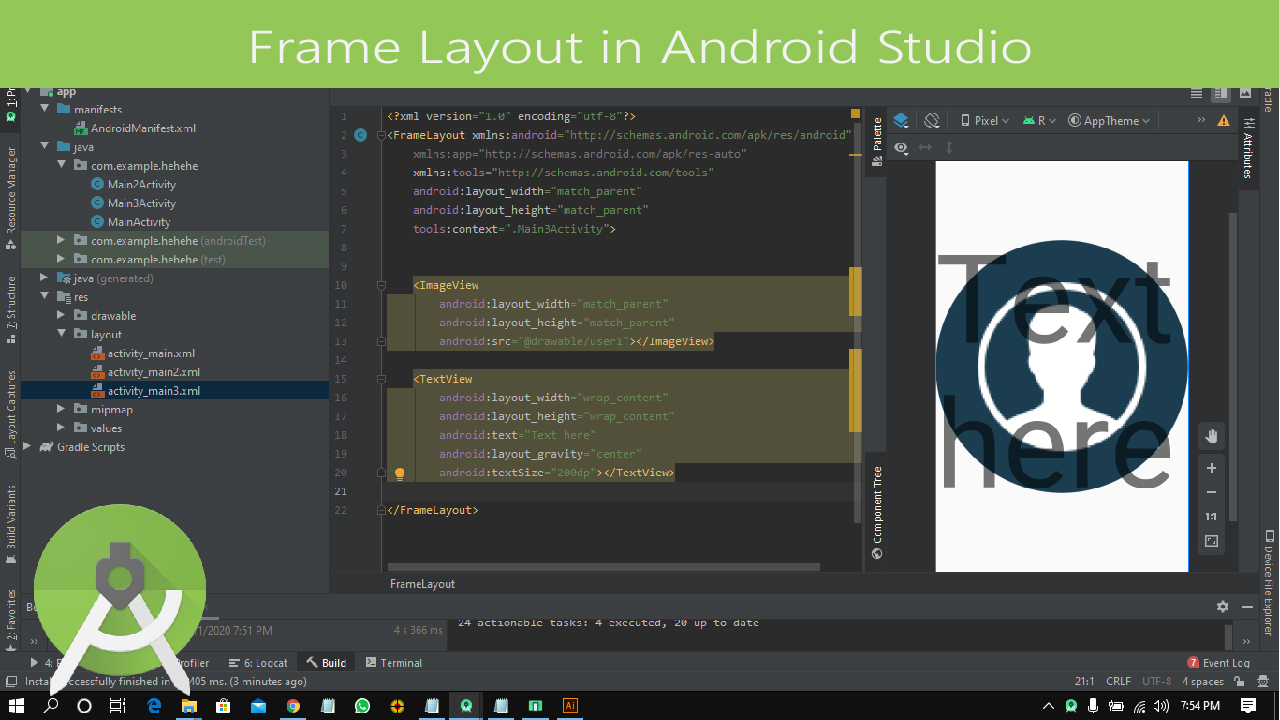Click zoom-to-fit screen icon

click(x=1211, y=541)
